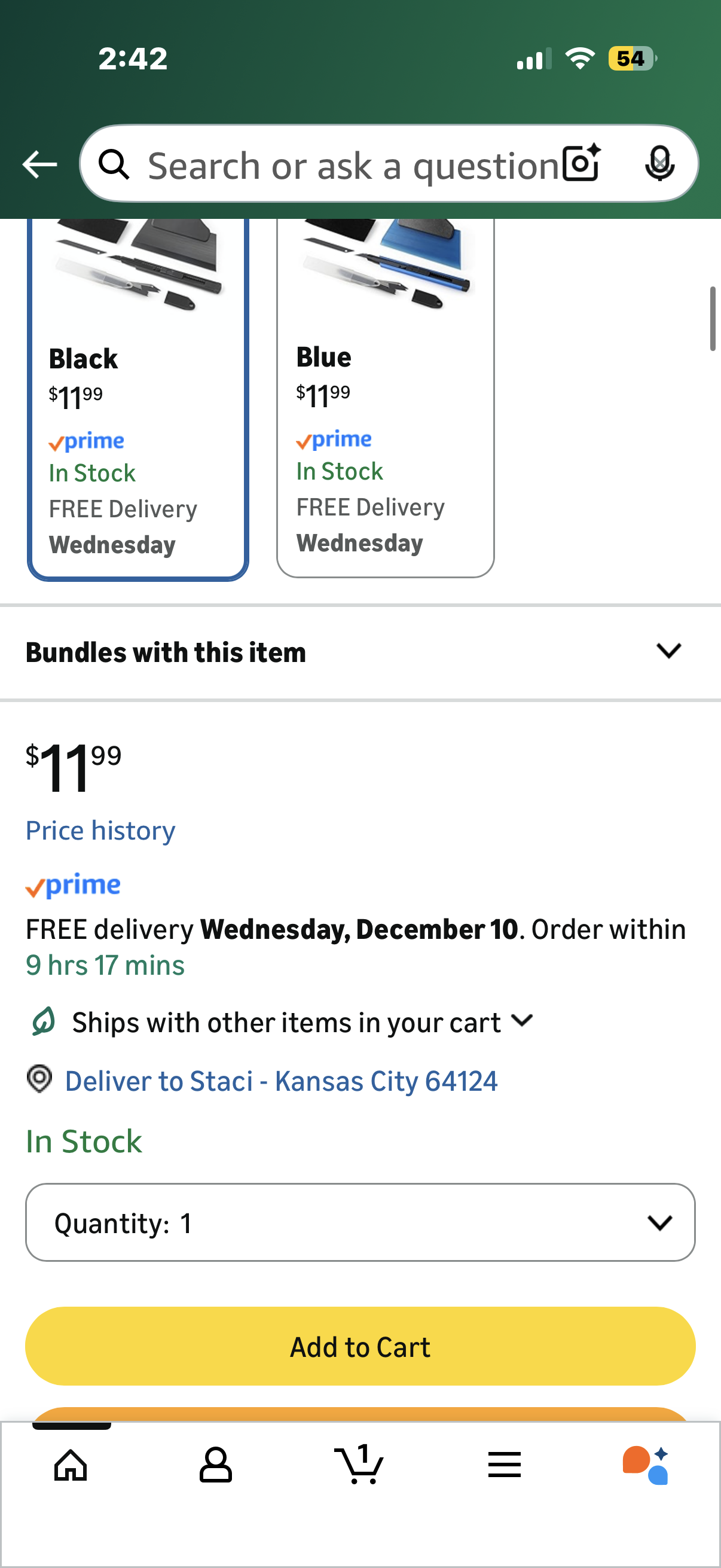This screenshot has height=1568, width=721.
Task: Tap the camera lens search icon
Action: tap(581, 163)
